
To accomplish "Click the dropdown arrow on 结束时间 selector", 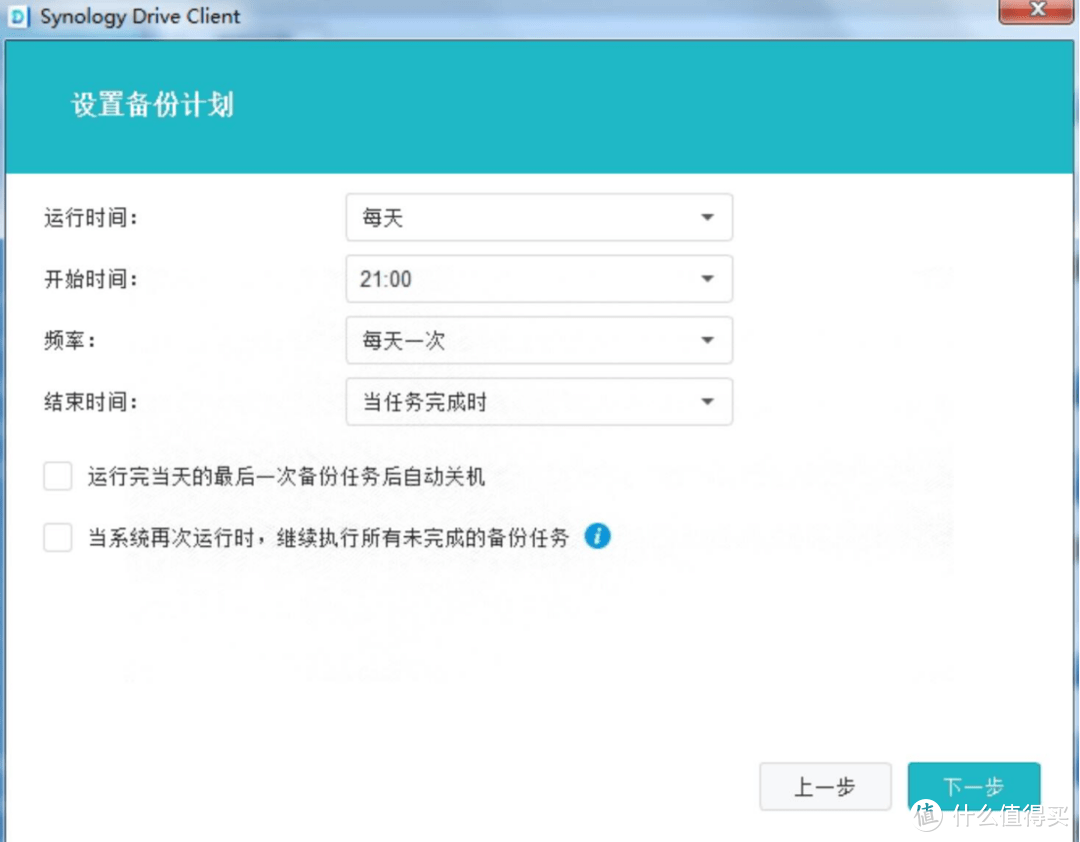I will coord(707,402).
